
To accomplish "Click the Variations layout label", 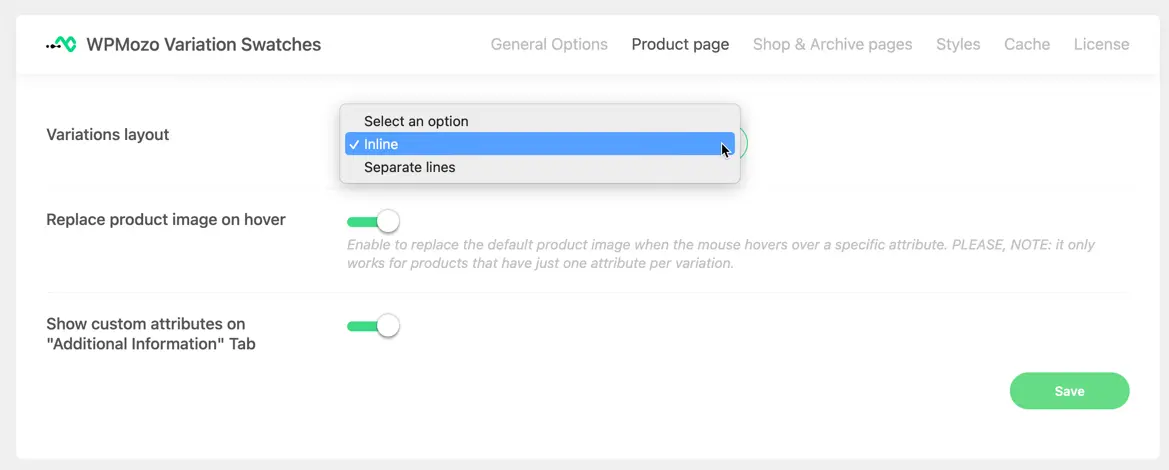I will click(x=108, y=134).
